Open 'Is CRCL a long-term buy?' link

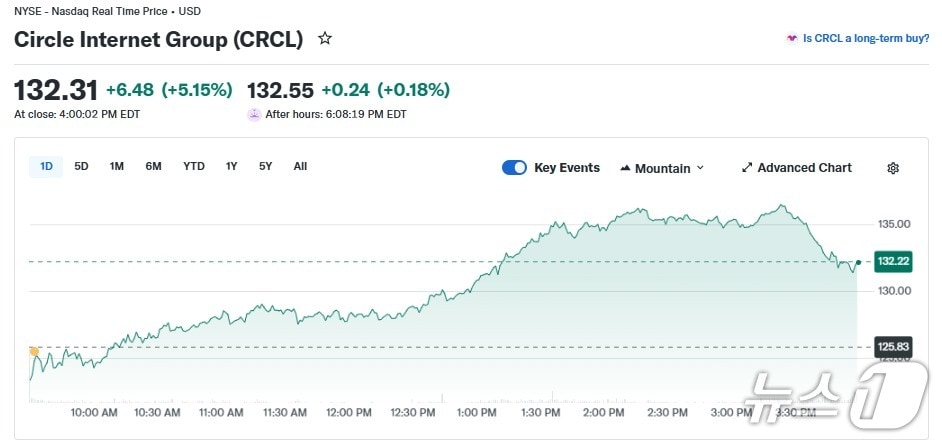pyautogui.click(x=865, y=39)
